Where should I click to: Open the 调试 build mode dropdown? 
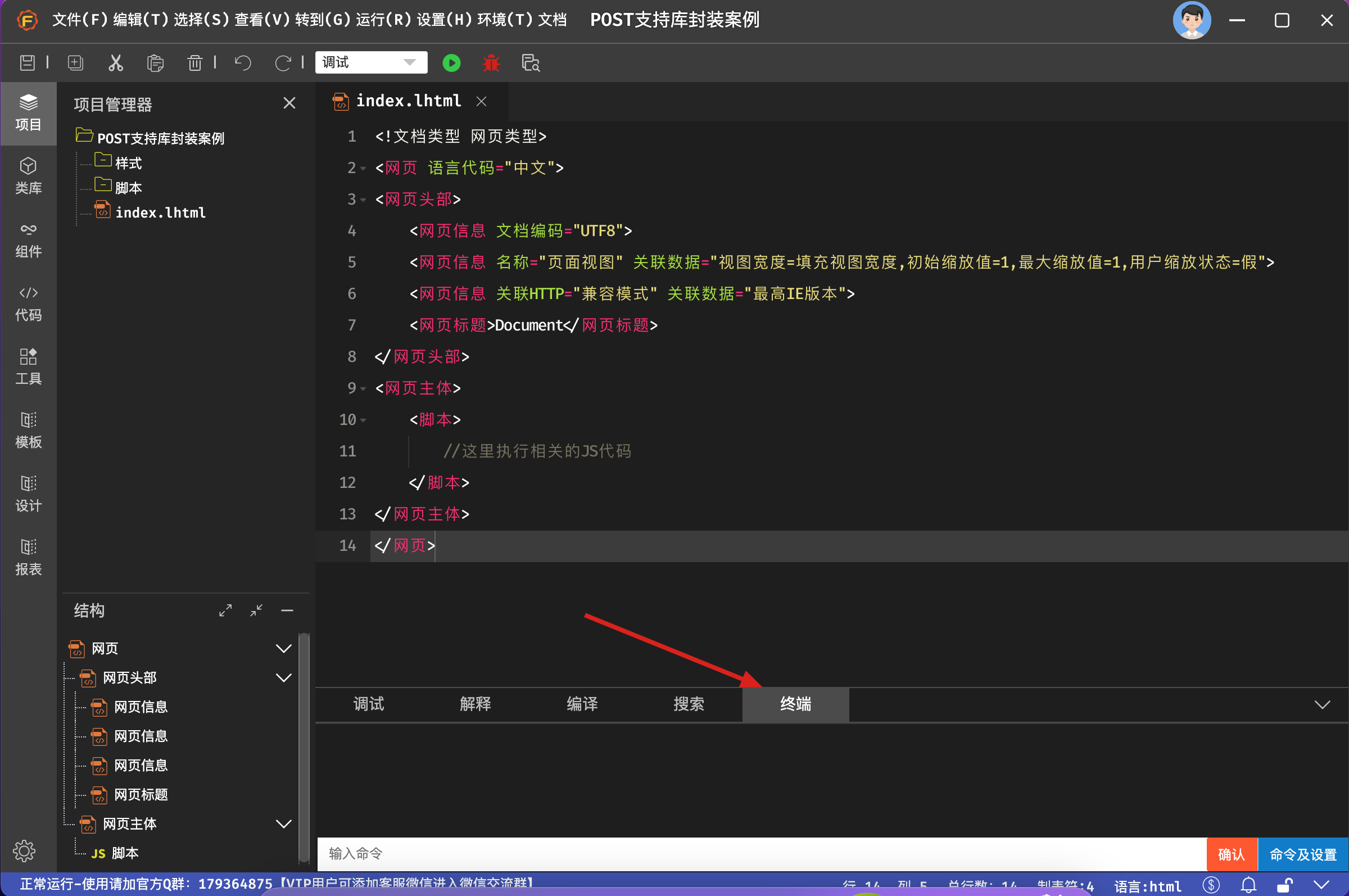371,62
